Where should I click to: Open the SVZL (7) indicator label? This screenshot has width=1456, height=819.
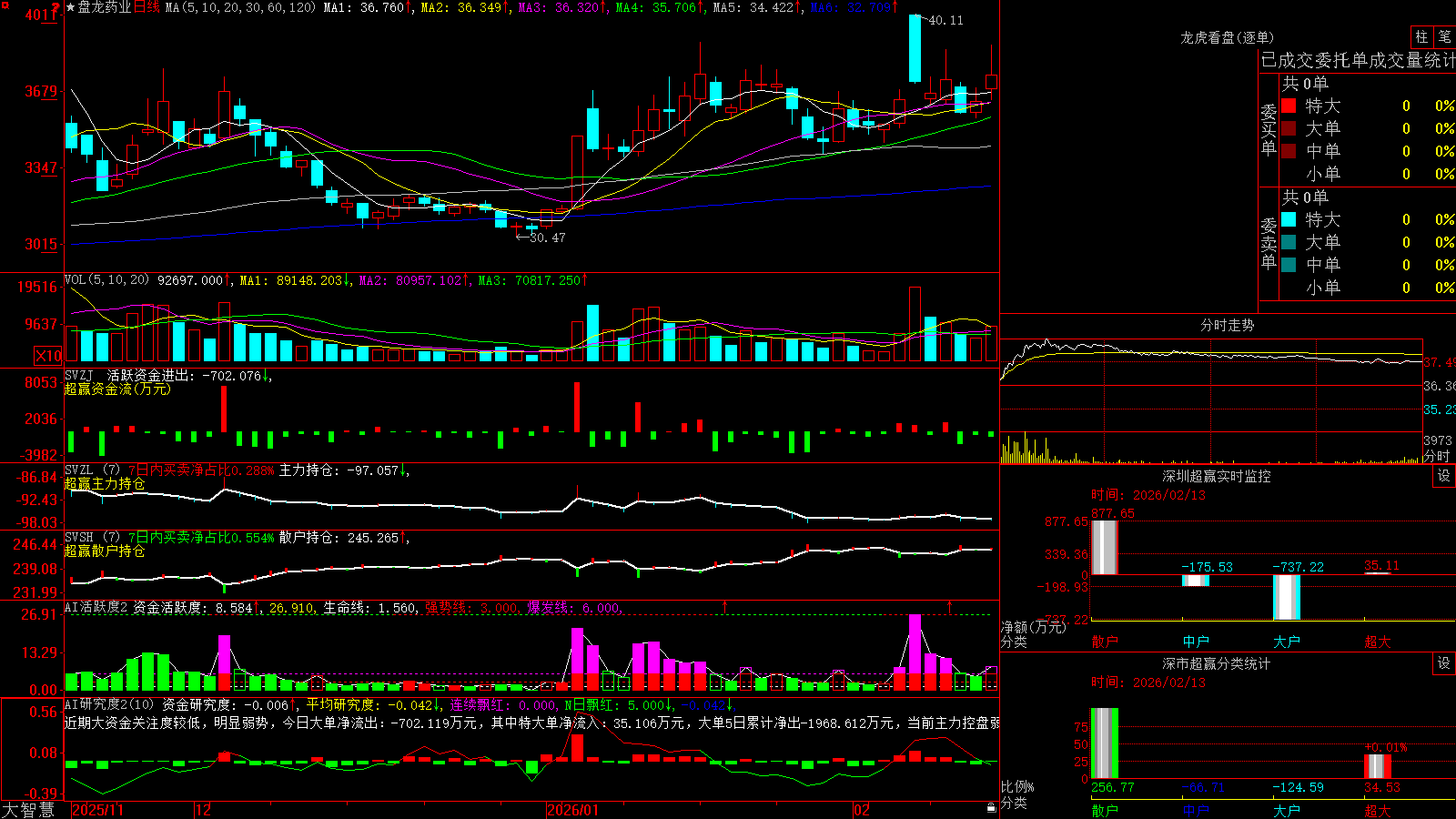point(92,470)
